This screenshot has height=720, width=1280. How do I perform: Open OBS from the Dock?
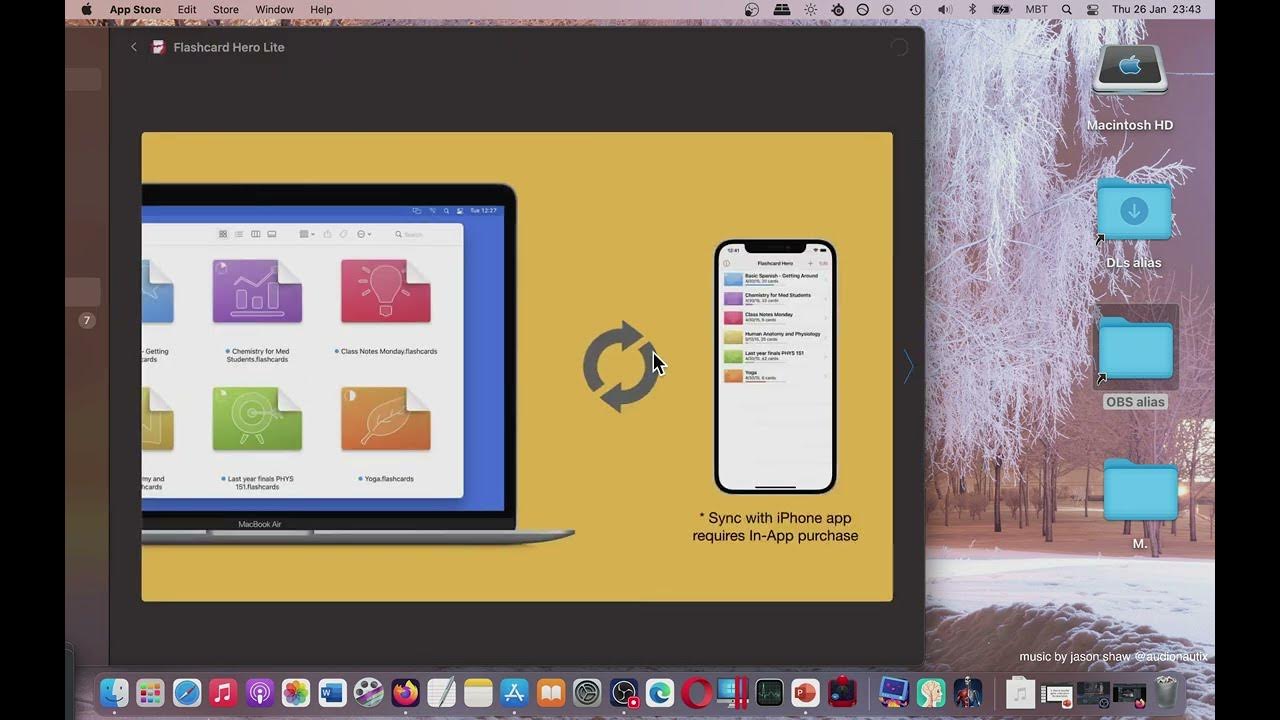[624, 692]
